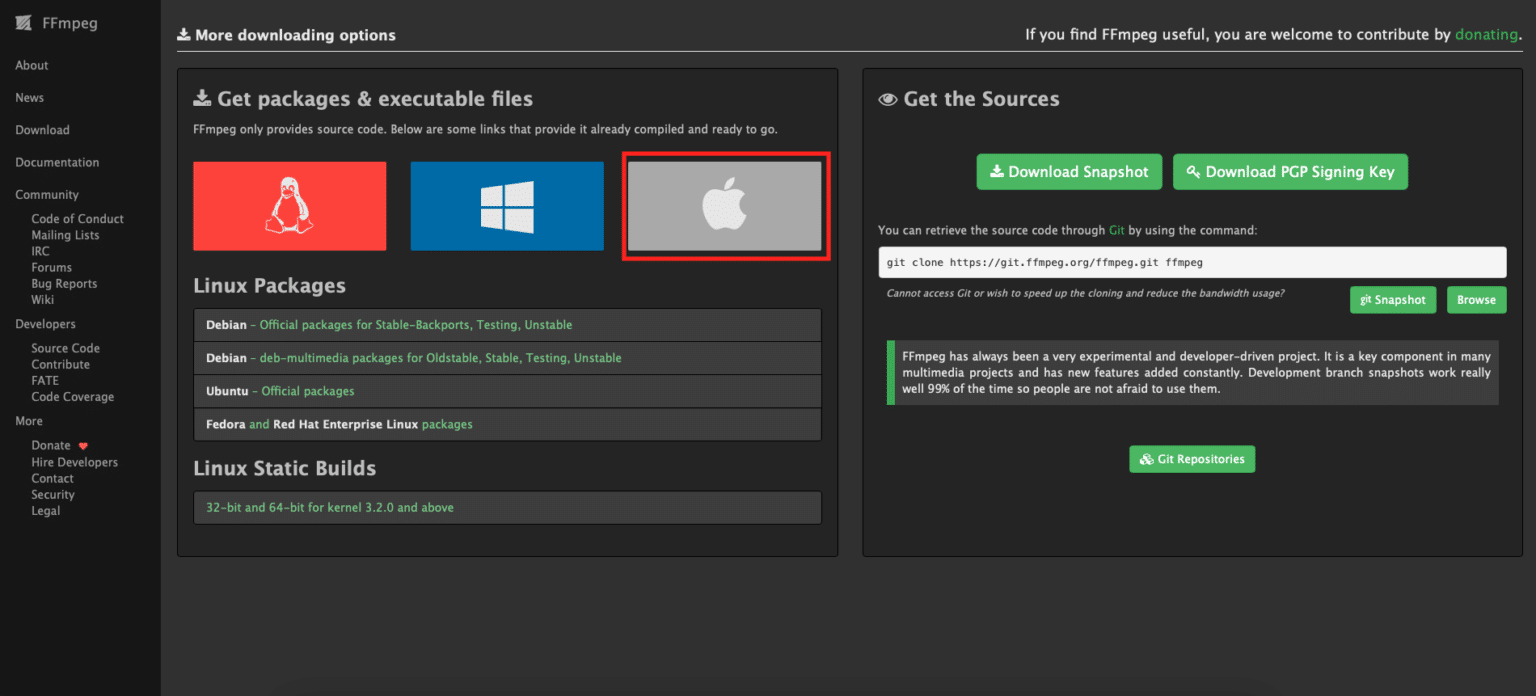Open Debian official packages link

[415, 325]
